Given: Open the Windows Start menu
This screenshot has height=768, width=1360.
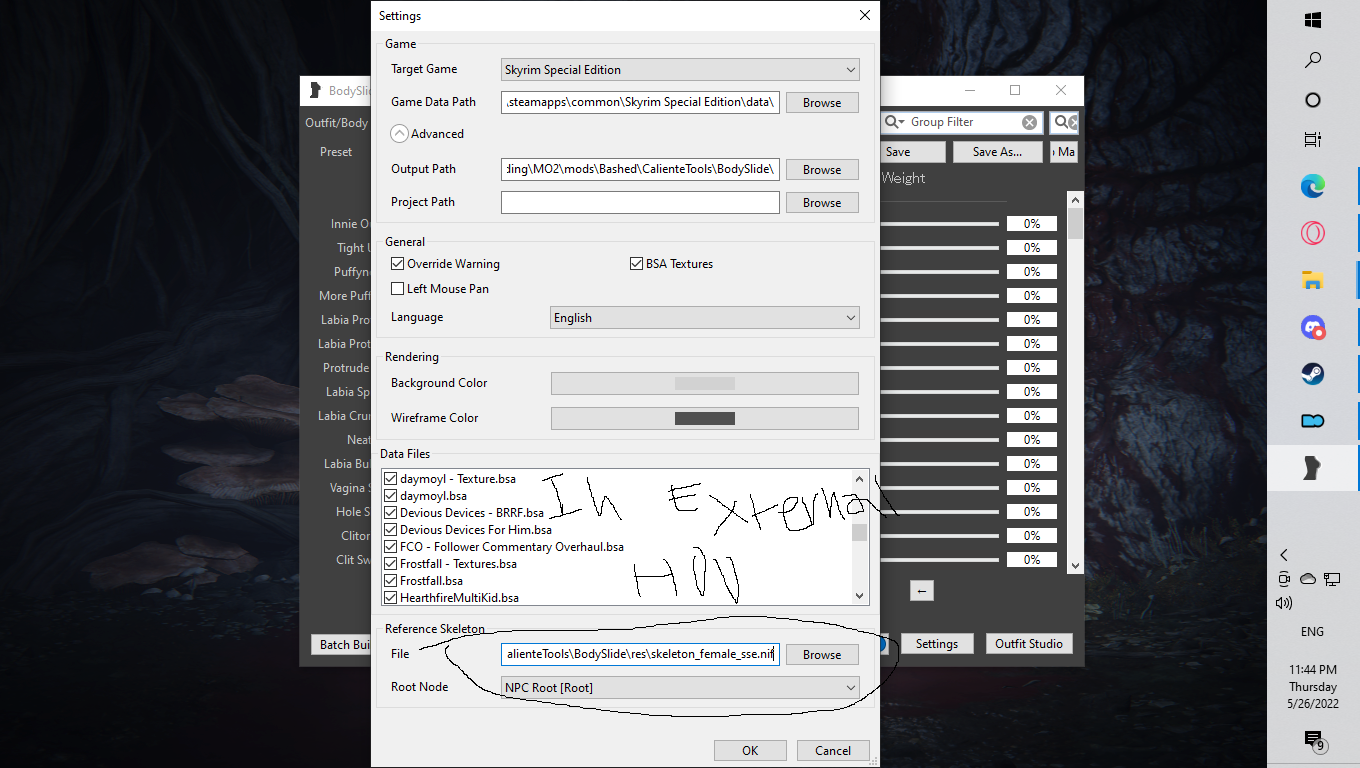Looking at the screenshot, I should click(1313, 20).
